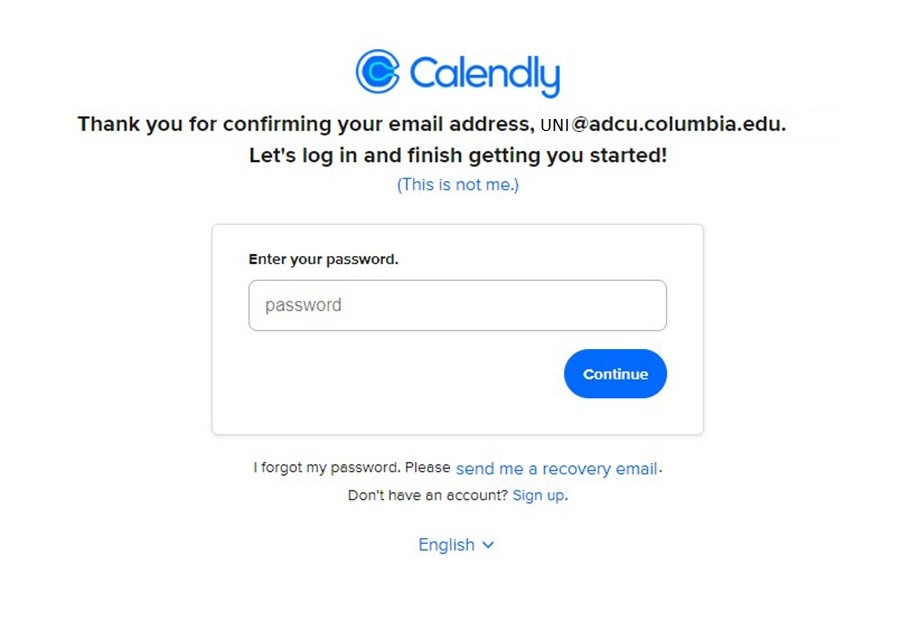The width and height of the screenshot is (910, 640).
Task: Open the English language dropdown
Action: (456, 545)
